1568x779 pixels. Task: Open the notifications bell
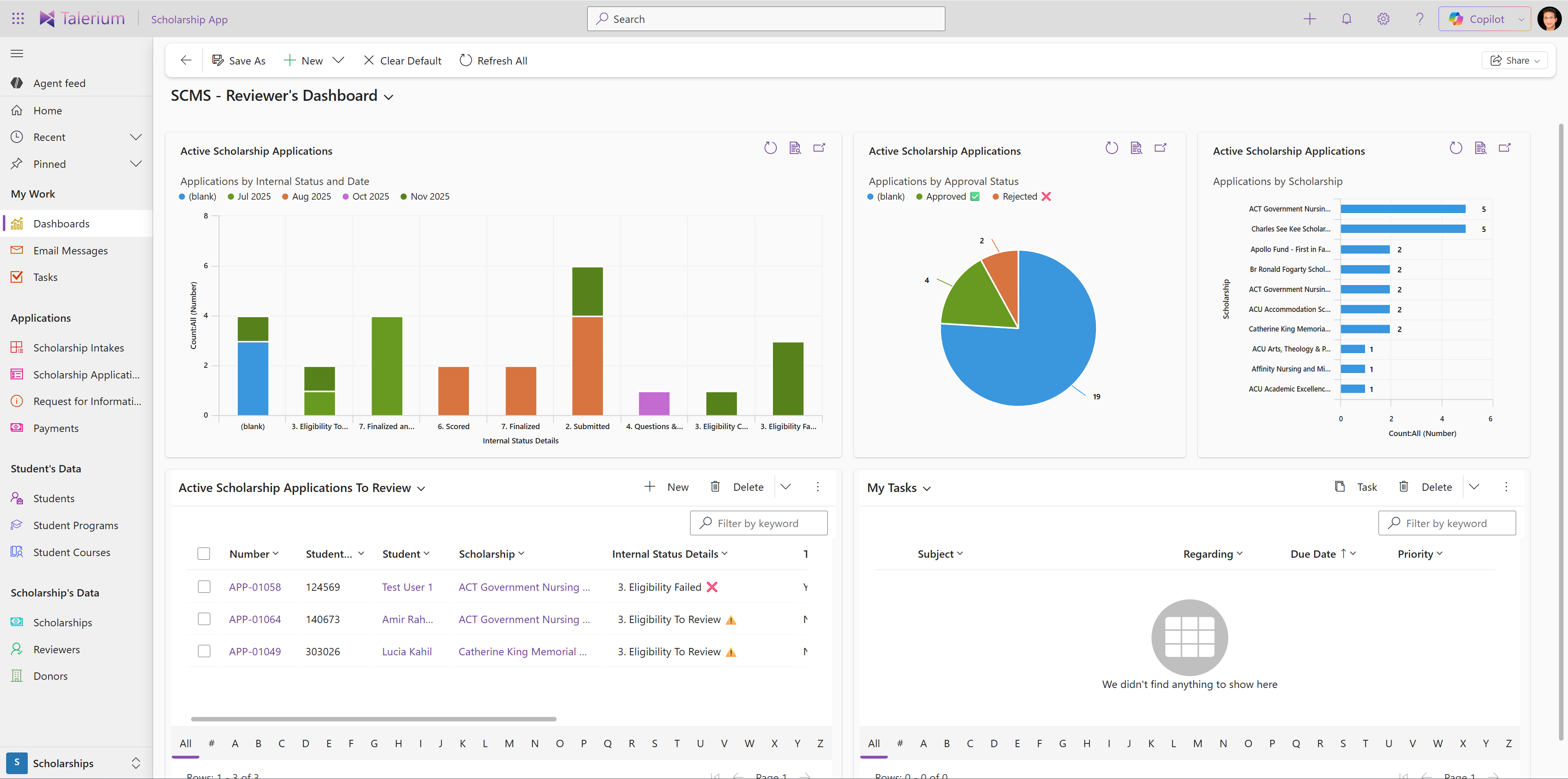pyautogui.click(x=1346, y=19)
